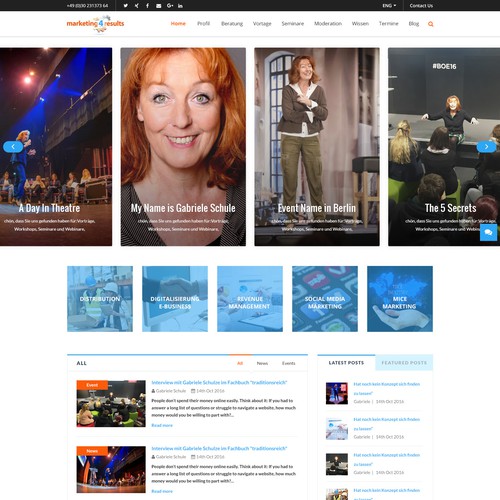Click the orange Event tag label

click(x=92, y=385)
